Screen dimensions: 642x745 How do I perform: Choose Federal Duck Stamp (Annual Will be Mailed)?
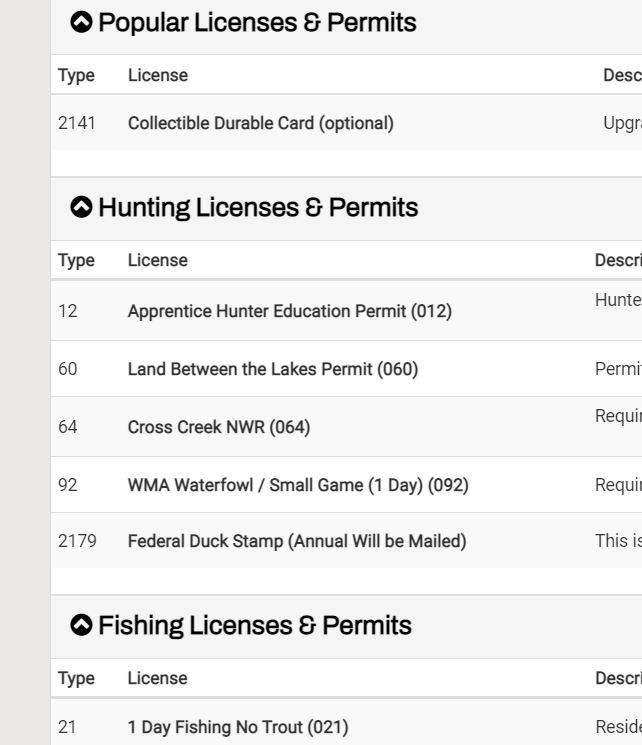click(x=297, y=541)
